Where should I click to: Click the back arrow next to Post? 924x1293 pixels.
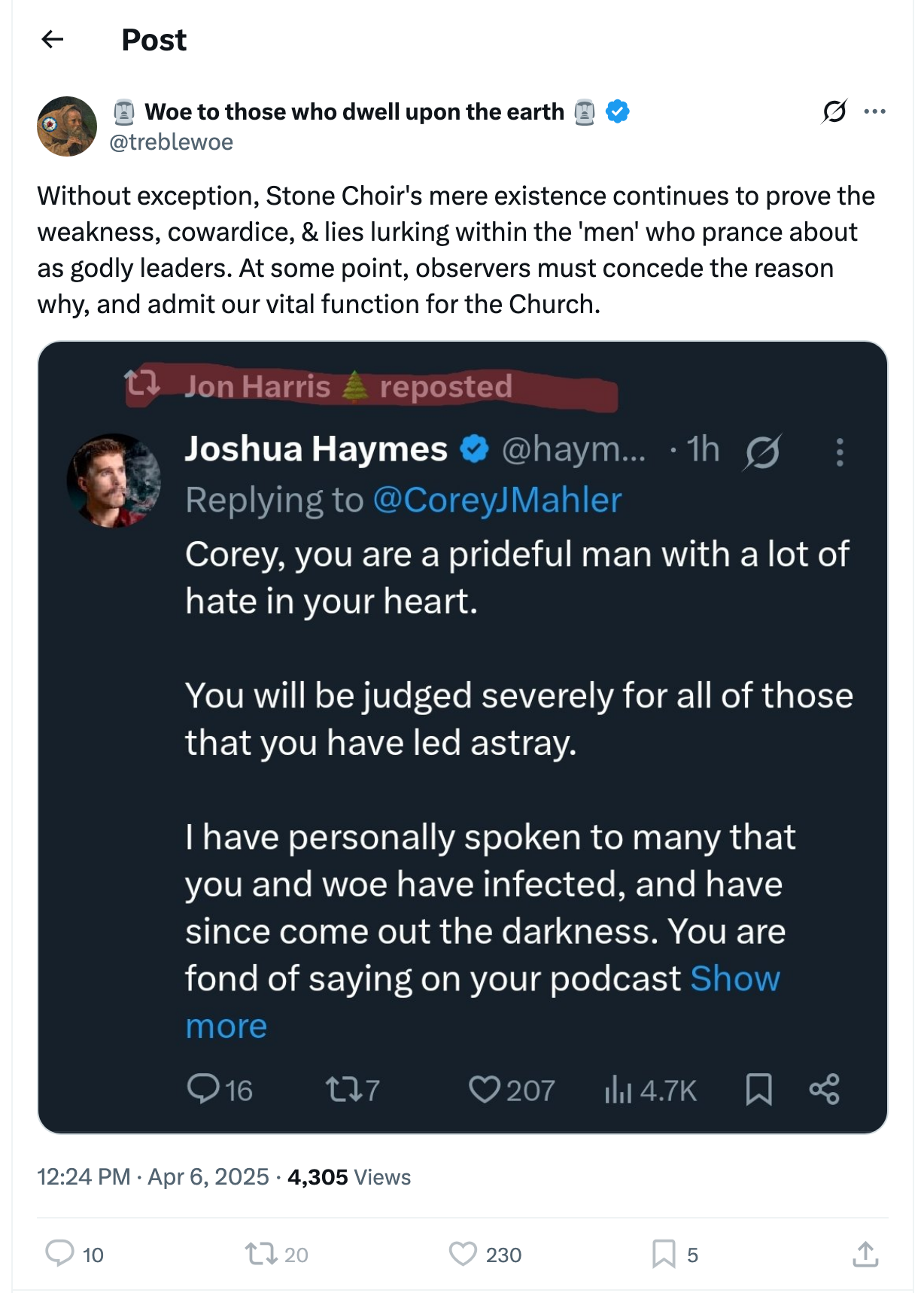[x=53, y=39]
